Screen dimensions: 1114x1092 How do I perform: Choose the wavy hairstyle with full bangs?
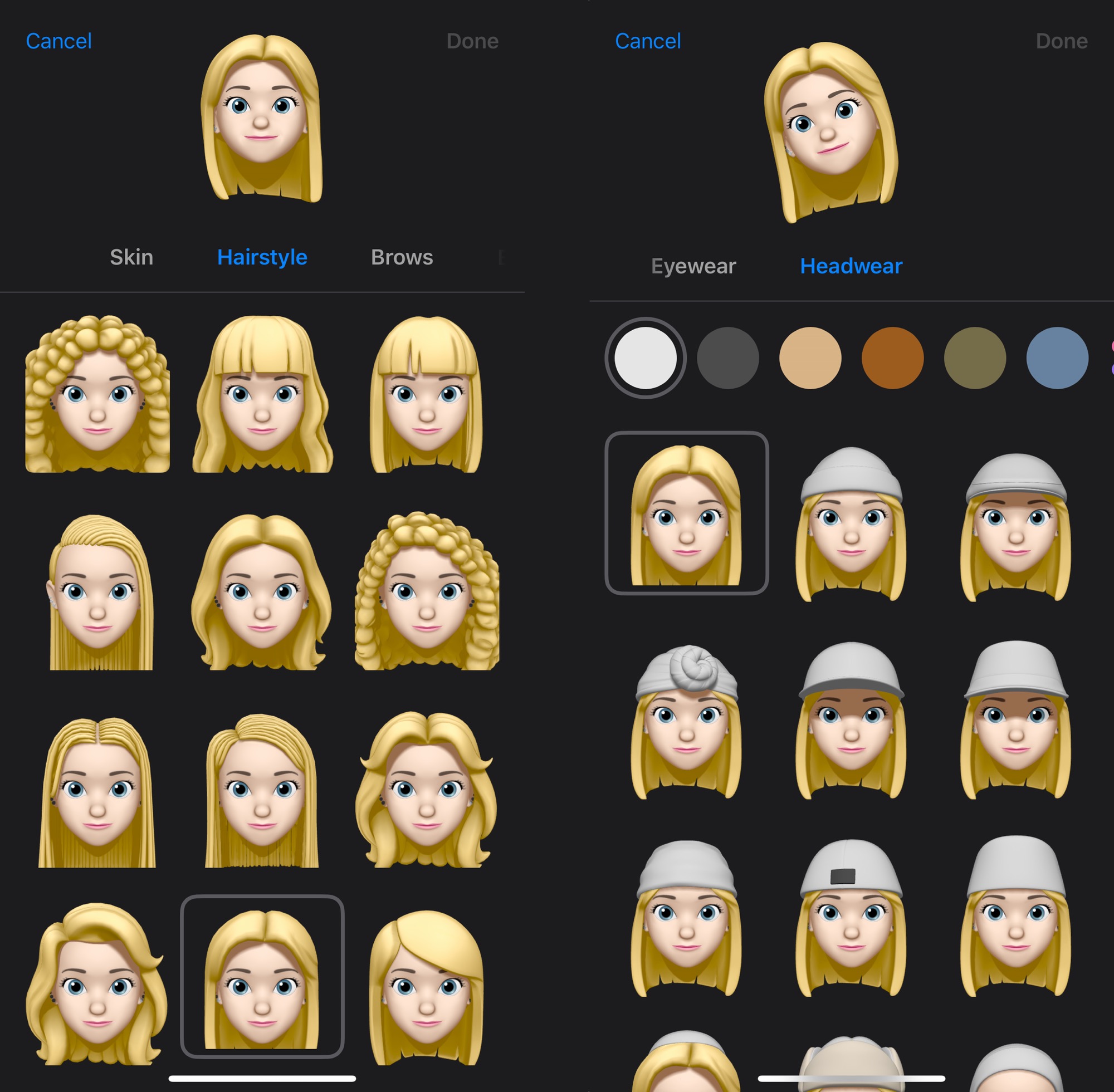click(262, 394)
